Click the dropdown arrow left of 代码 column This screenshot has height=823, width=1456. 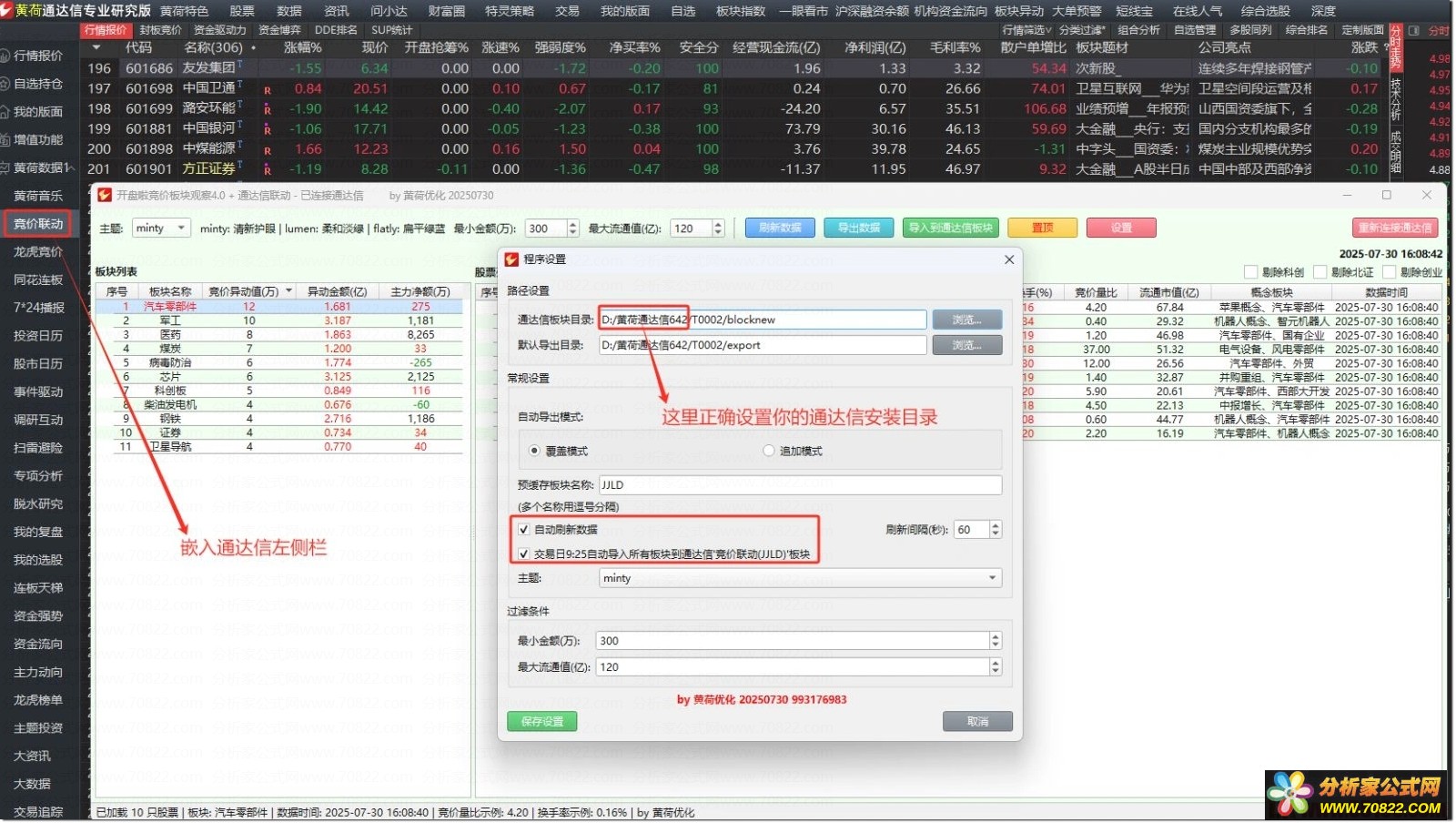coord(96,47)
